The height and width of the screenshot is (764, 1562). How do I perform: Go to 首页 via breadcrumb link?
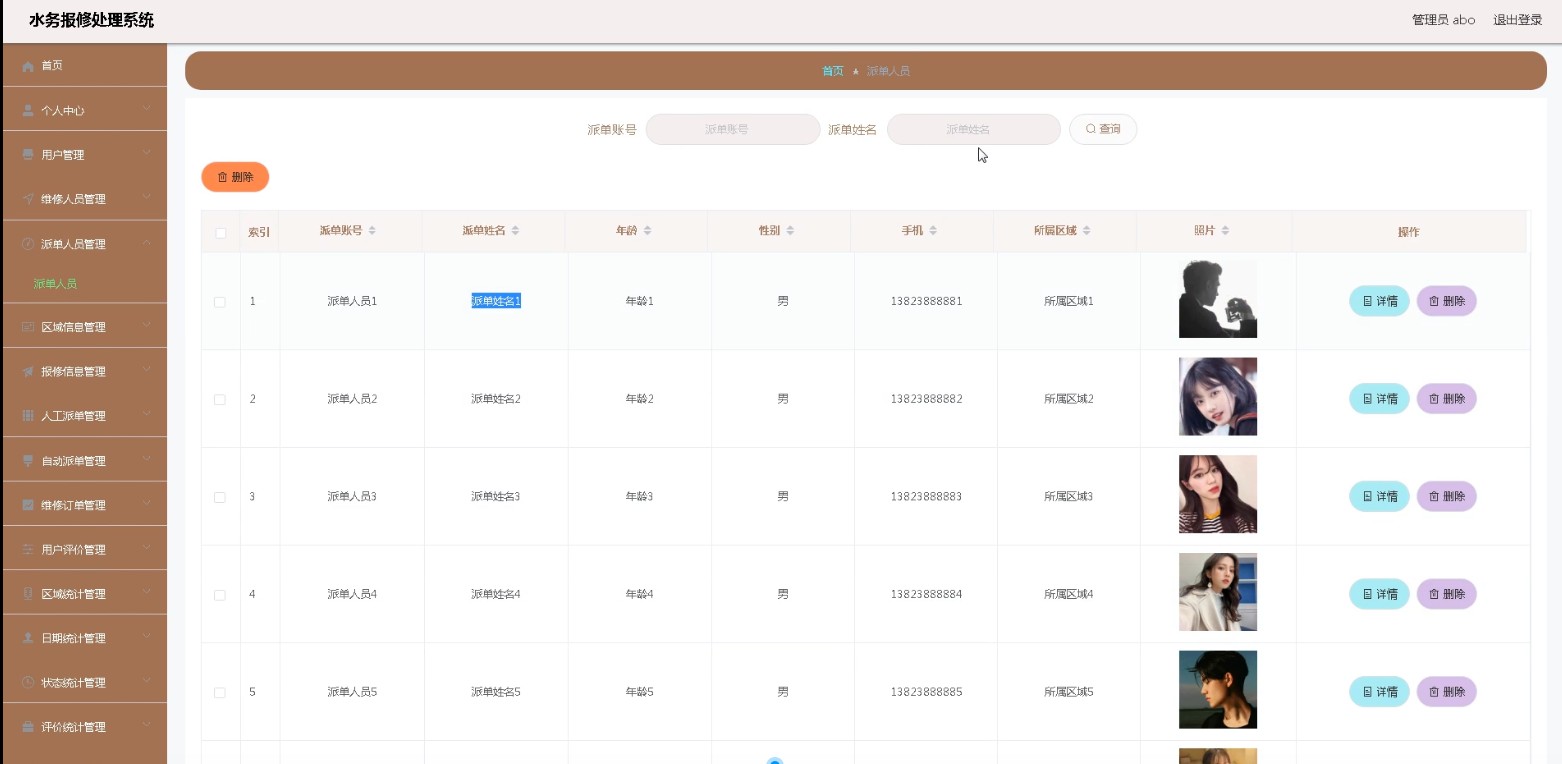point(833,71)
